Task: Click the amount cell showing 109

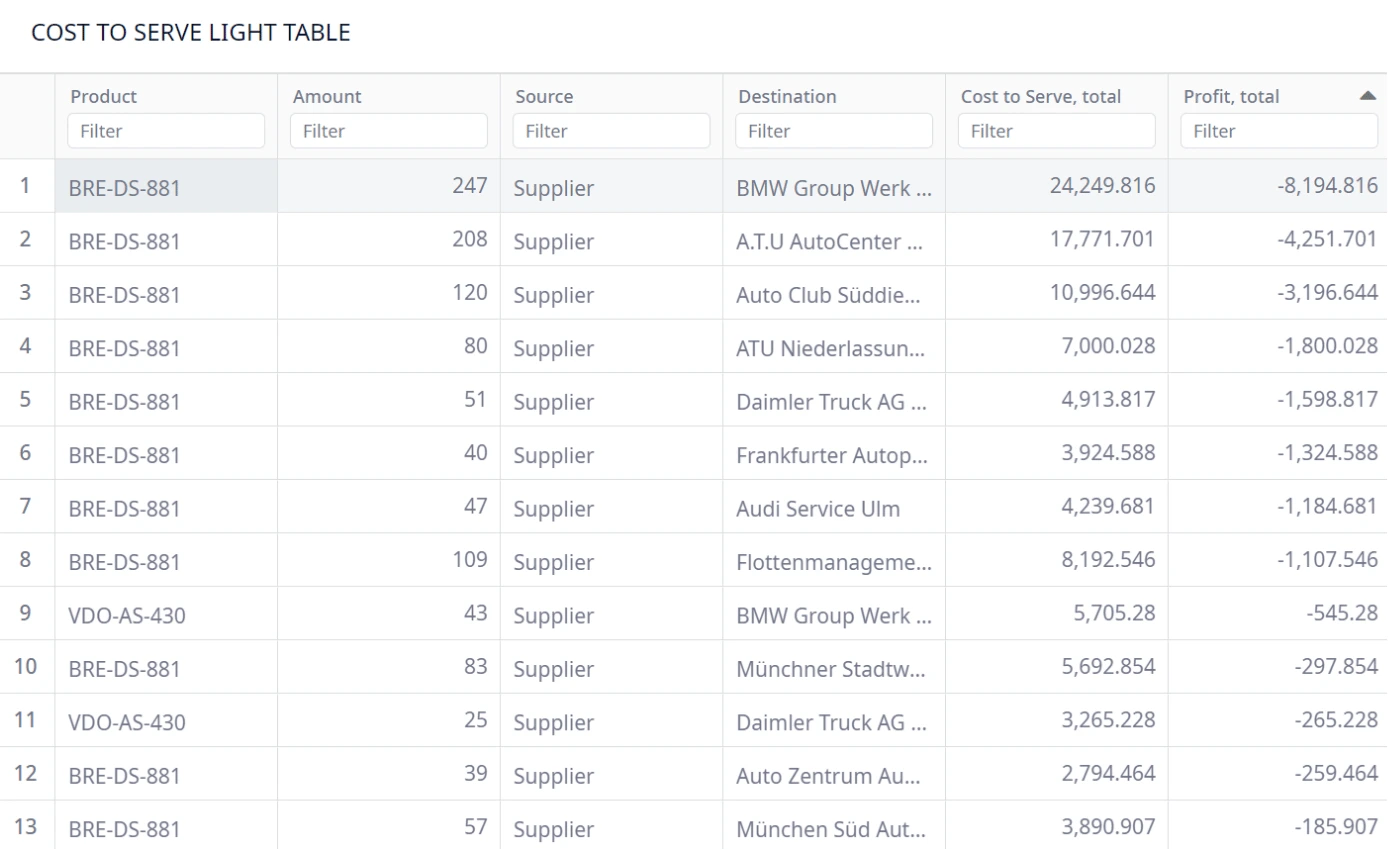Action: [389, 560]
